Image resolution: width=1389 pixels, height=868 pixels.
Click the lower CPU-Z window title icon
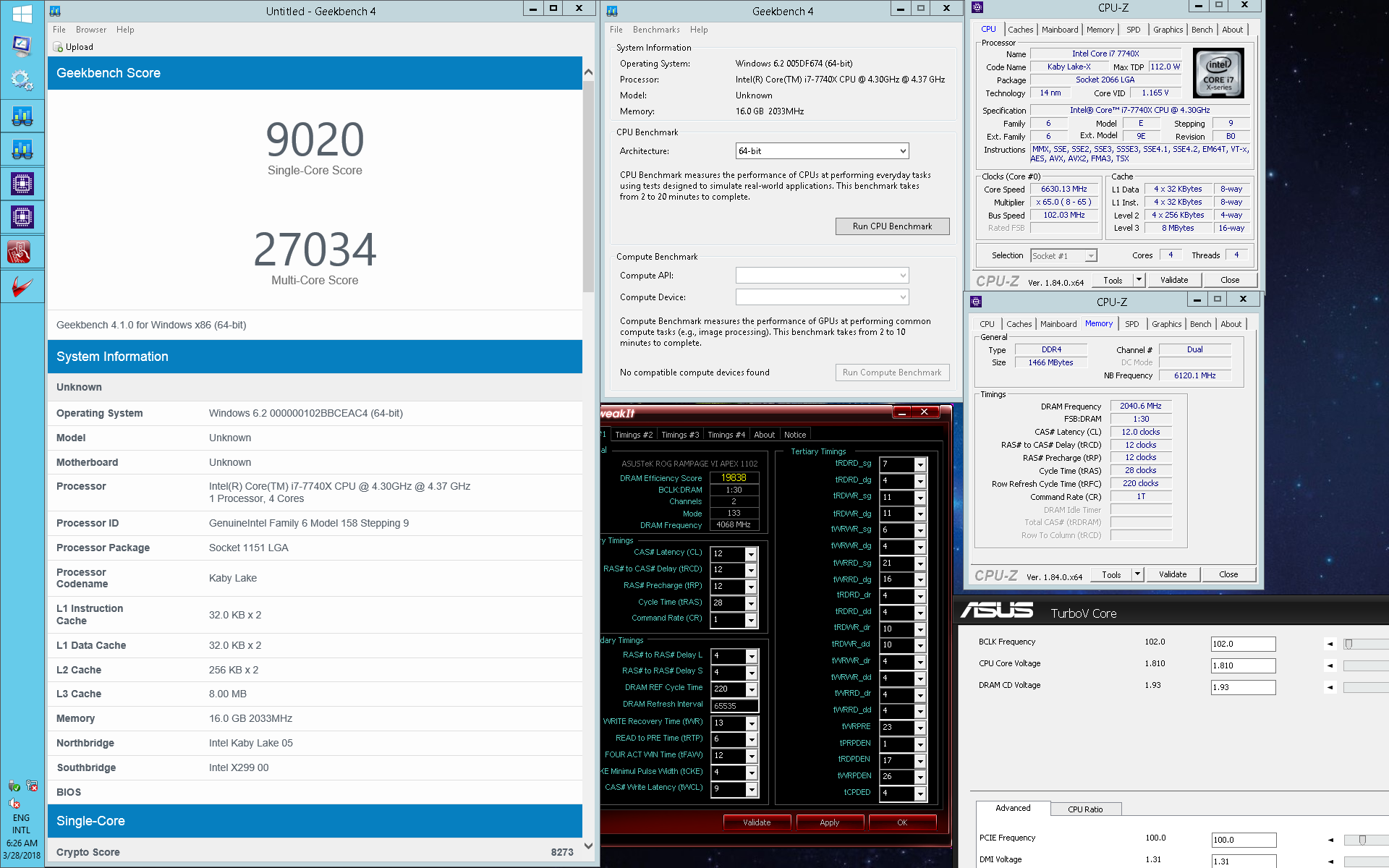[976, 302]
